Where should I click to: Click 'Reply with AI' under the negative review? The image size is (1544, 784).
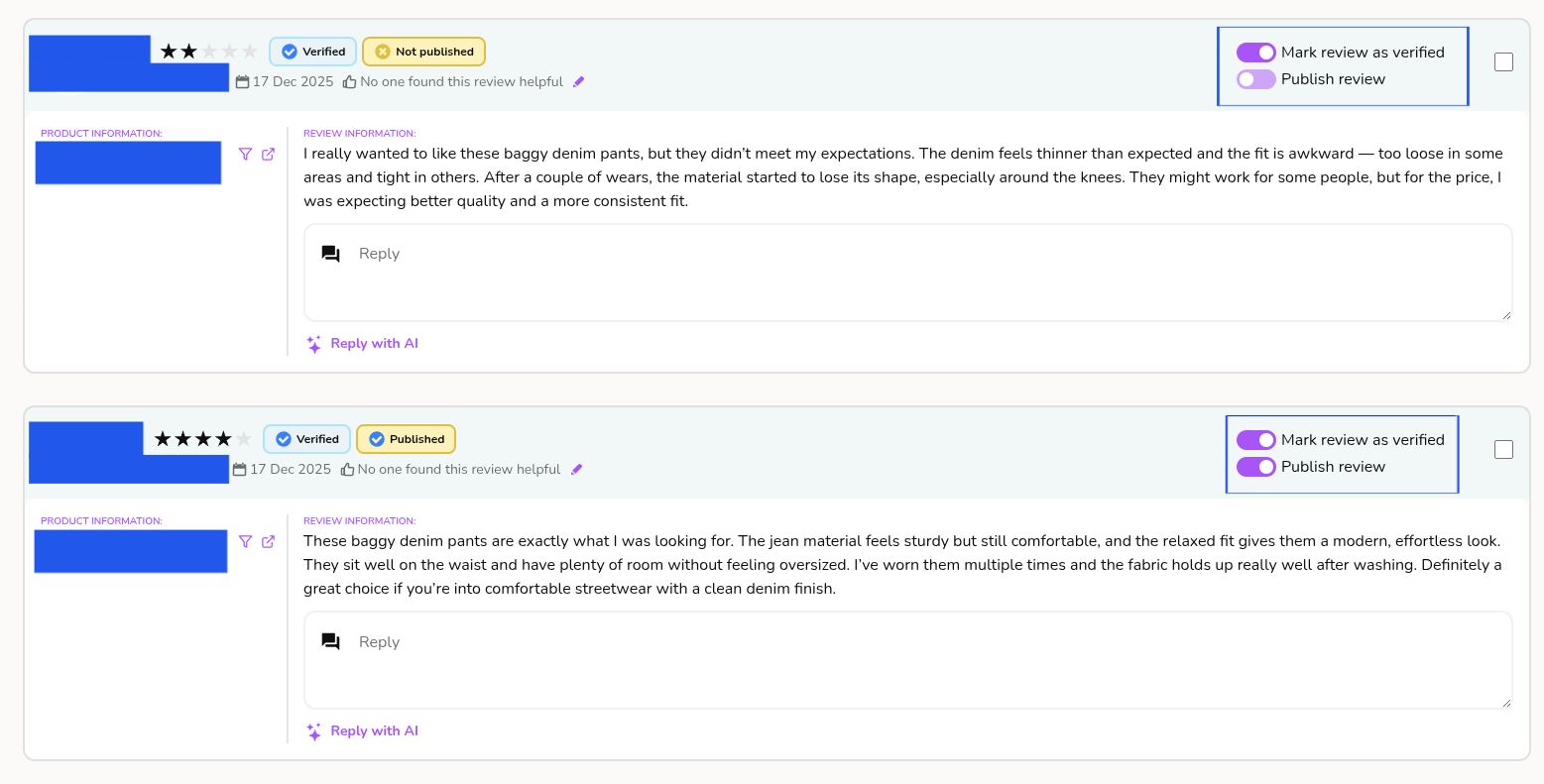373,344
